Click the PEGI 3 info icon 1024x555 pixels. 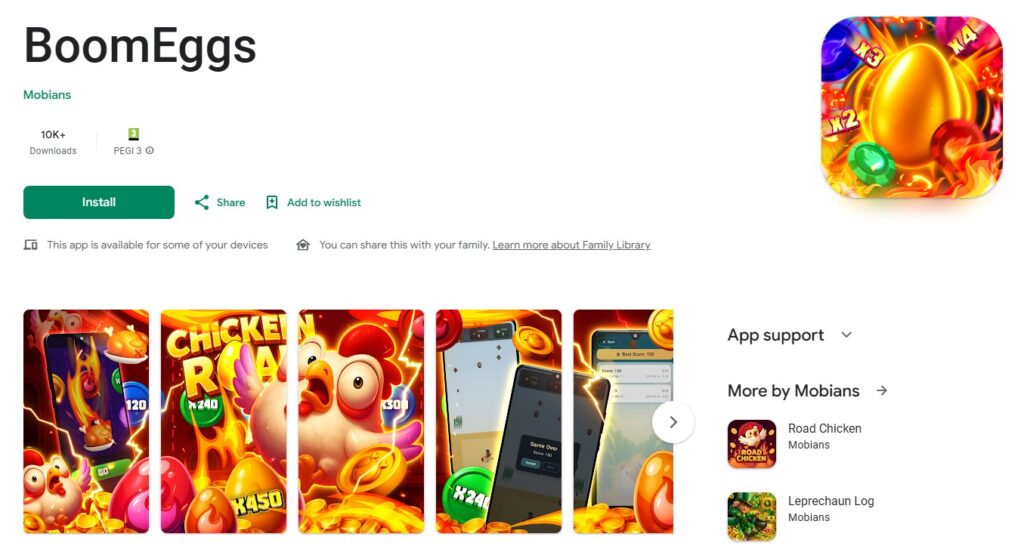point(150,151)
